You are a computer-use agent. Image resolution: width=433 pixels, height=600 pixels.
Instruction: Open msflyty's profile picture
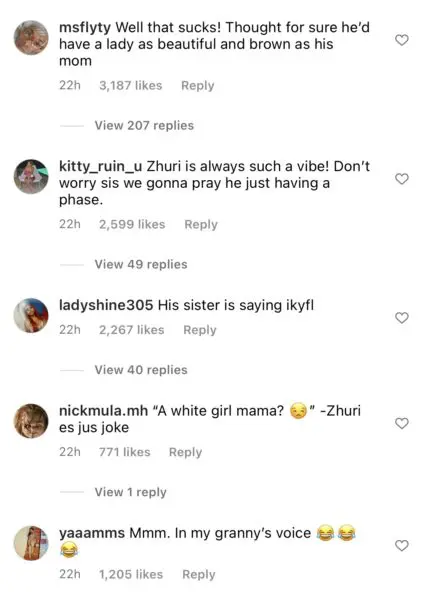[31, 38]
